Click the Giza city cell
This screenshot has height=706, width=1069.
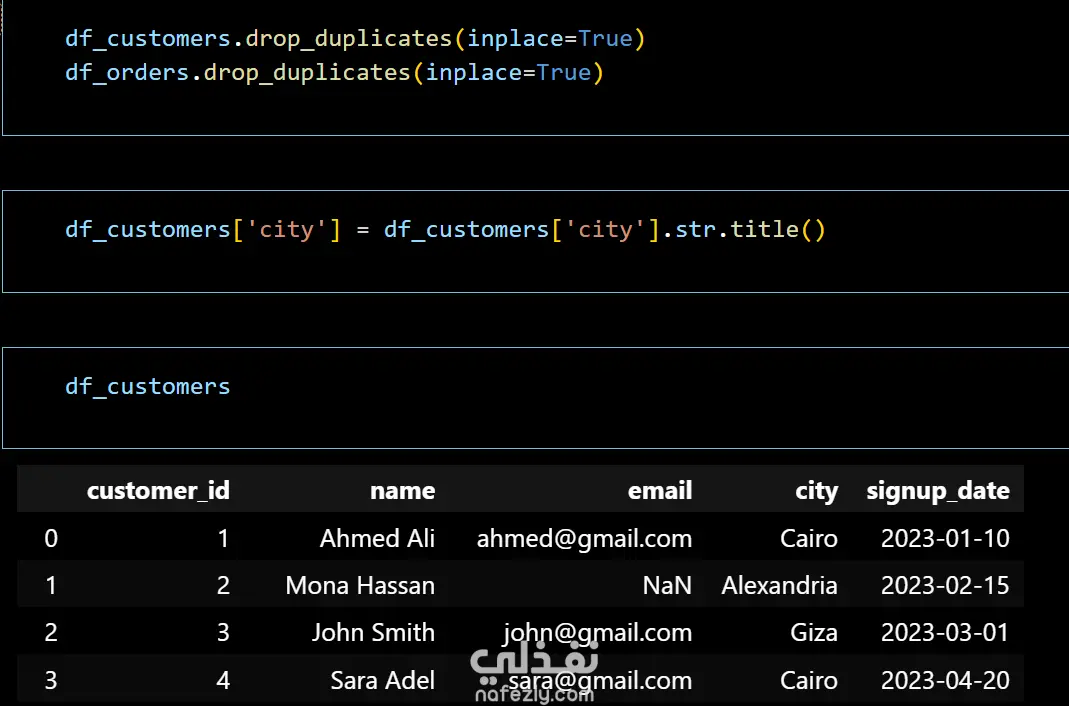[814, 632]
